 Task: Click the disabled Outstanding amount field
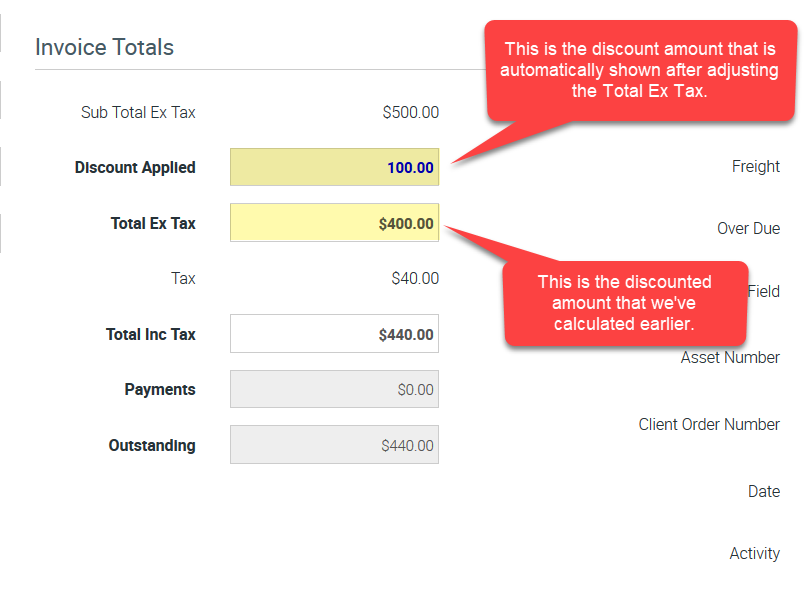coord(334,445)
